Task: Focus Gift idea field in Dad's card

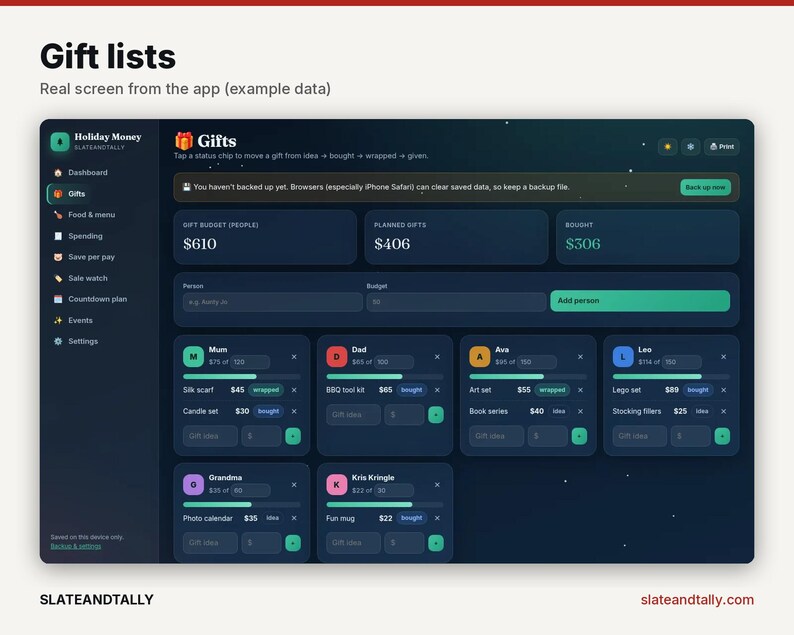Action: coord(353,415)
